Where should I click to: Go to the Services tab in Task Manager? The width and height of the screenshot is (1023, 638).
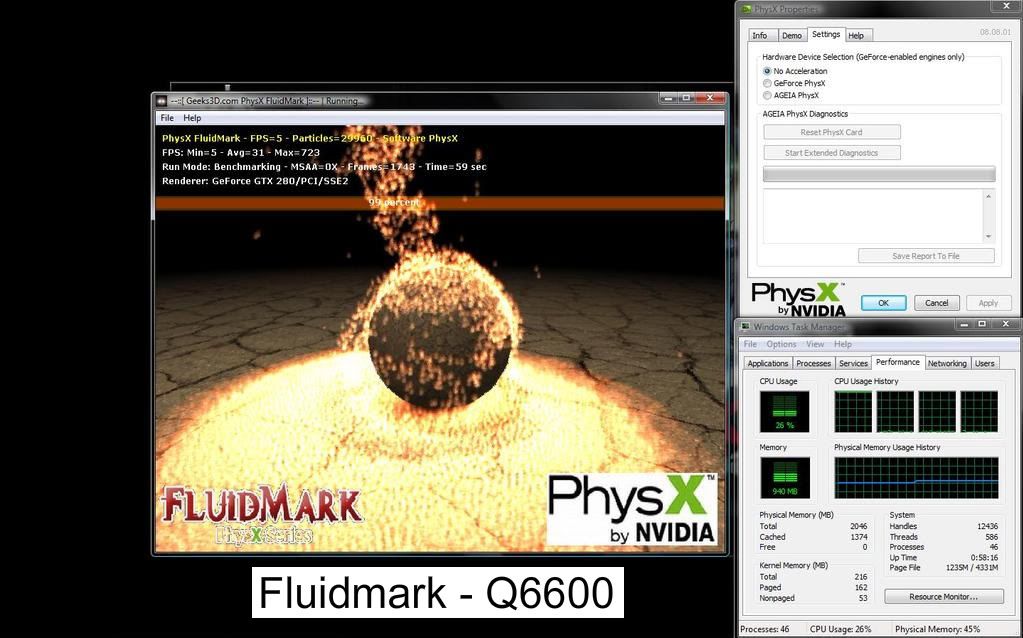(853, 363)
